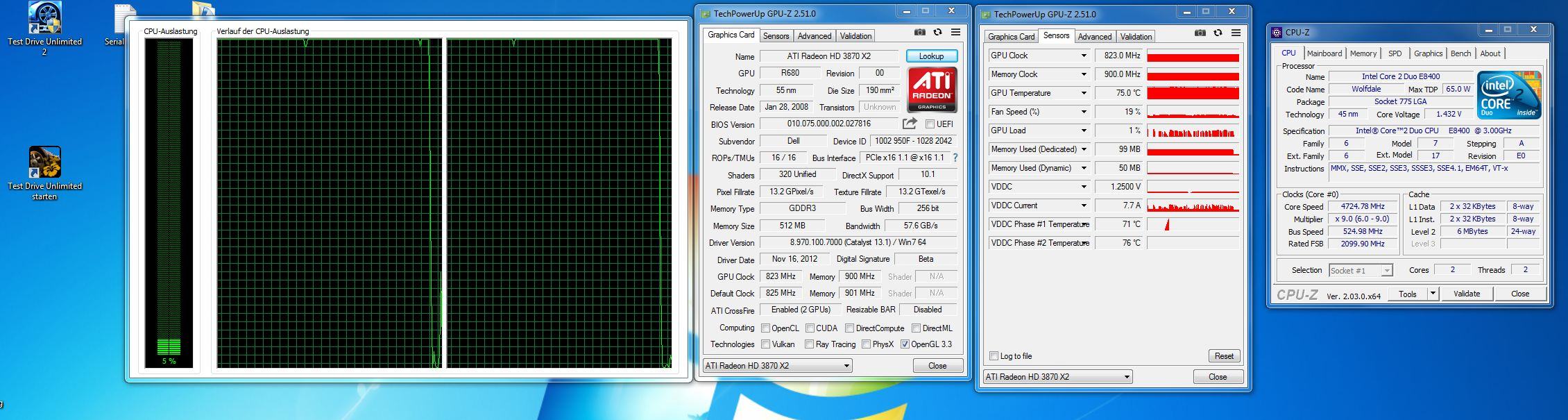This screenshot has width=1568, height=420.
Task: Launch Test Drive Unlimited starten shortcut
Action: tap(44, 174)
